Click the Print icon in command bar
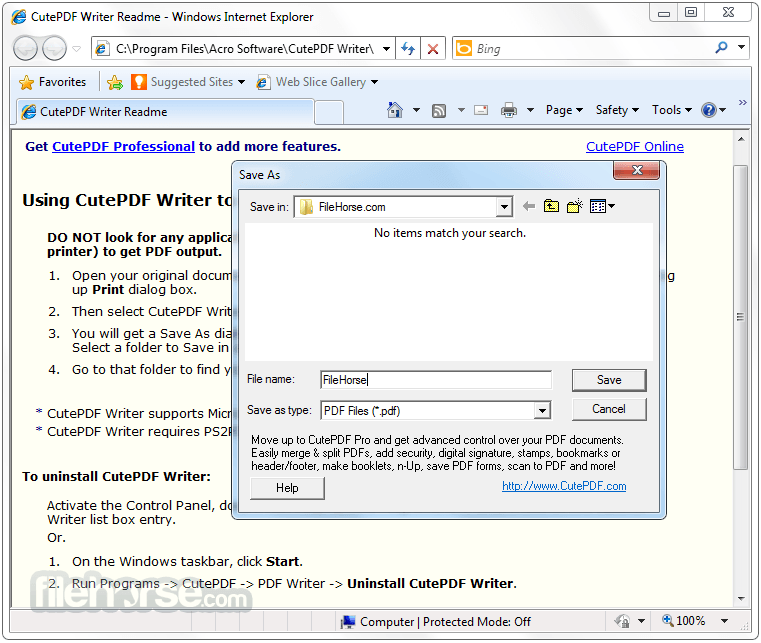The image size is (761, 643). pos(509,111)
